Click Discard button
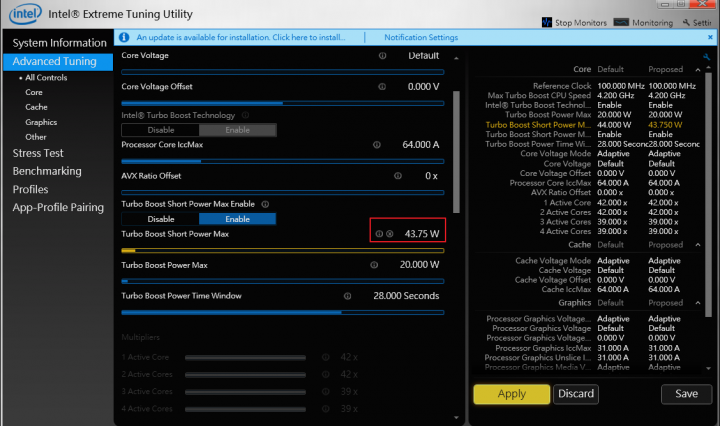720x426 pixels. 576,394
